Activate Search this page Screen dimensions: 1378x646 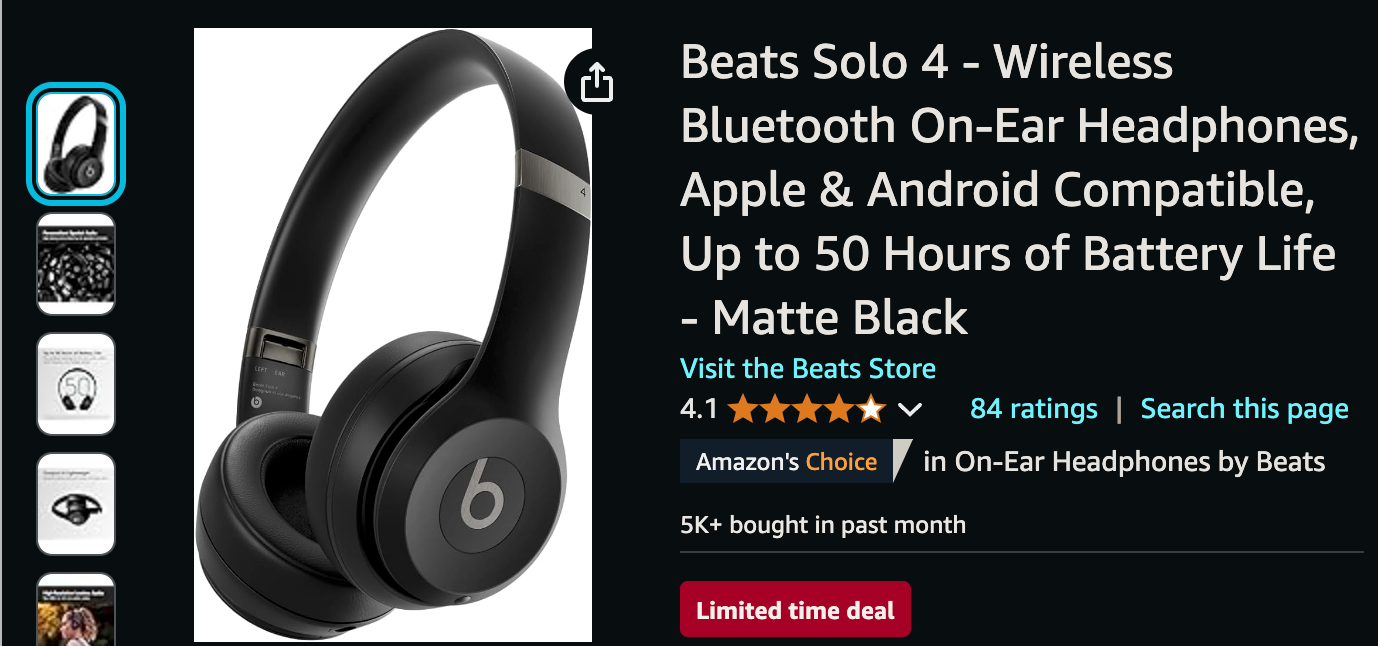coord(1244,408)
